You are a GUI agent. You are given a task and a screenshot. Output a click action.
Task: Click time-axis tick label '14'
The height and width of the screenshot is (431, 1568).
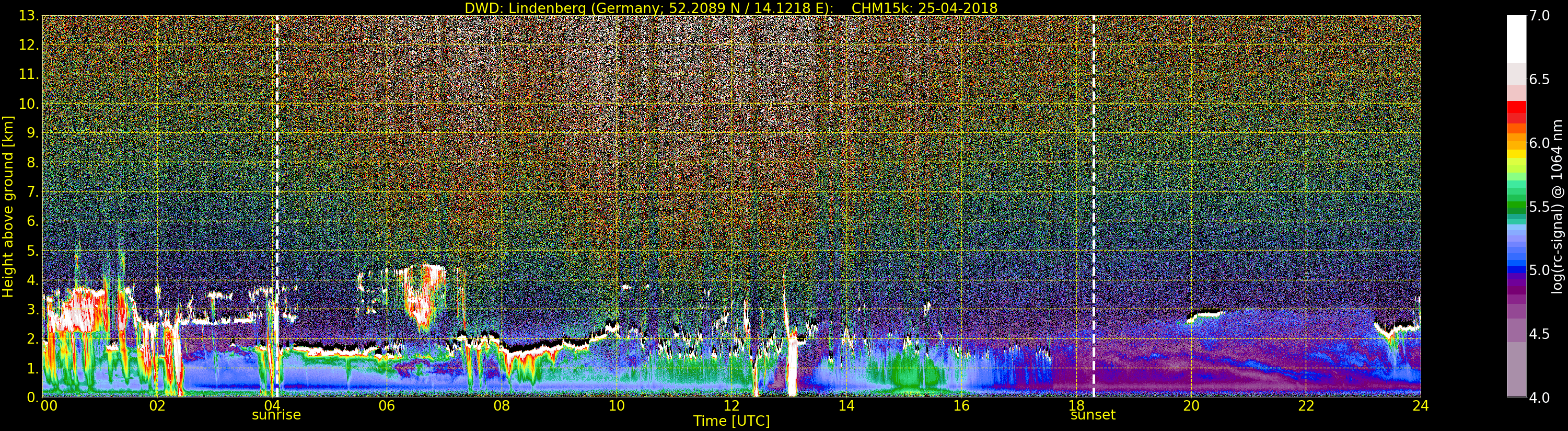click(x=846, y=405)
